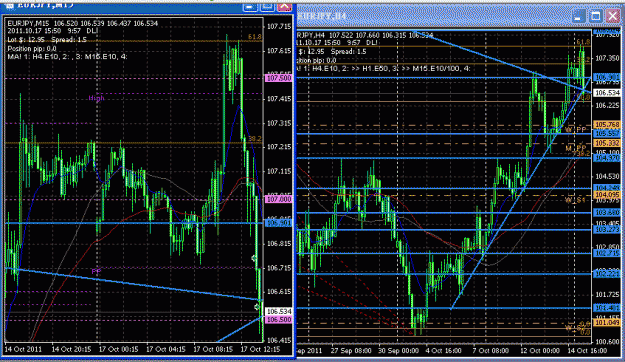Viewport: 625px width, 362px height.
Task: Click '27 Sep 08:00' on H4 time axis
Action: point(351,351)
